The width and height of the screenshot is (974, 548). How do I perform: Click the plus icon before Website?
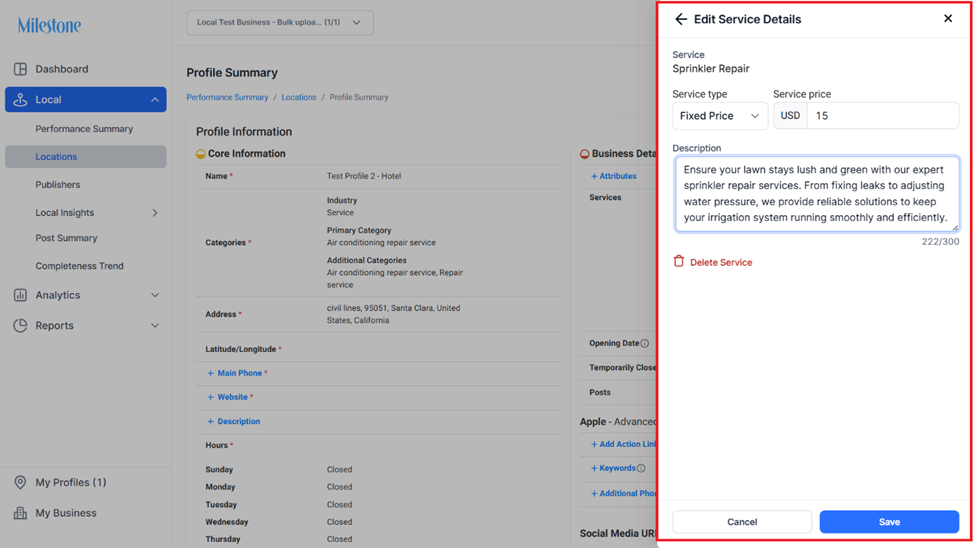pos(210,397)
